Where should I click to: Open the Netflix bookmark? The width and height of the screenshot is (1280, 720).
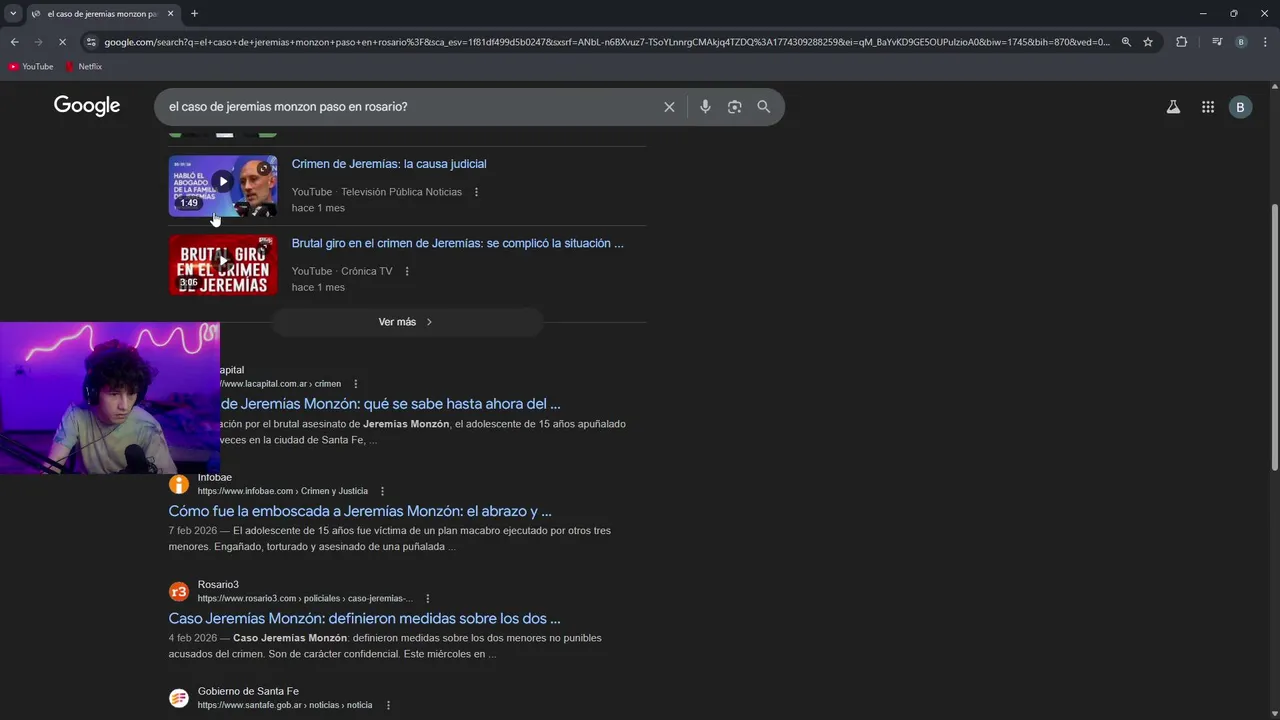click(x=83, y=67)
